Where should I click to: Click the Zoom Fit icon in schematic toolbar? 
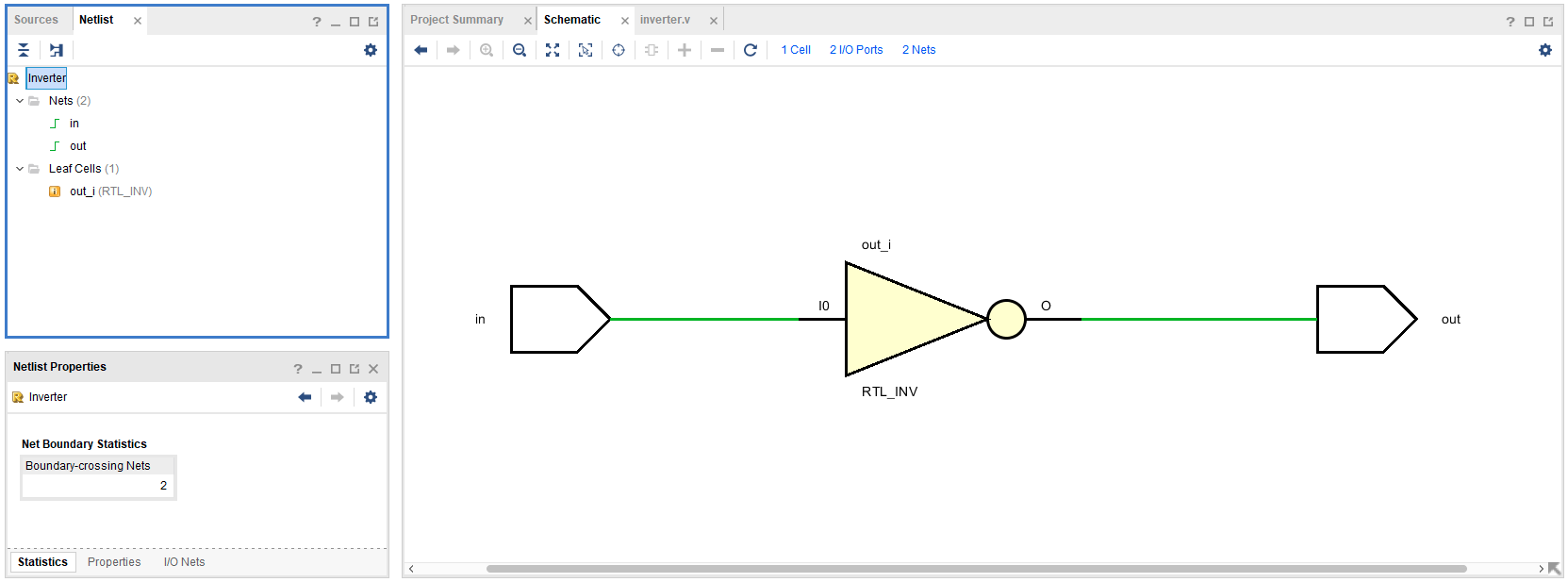click(x=553, y=50)
